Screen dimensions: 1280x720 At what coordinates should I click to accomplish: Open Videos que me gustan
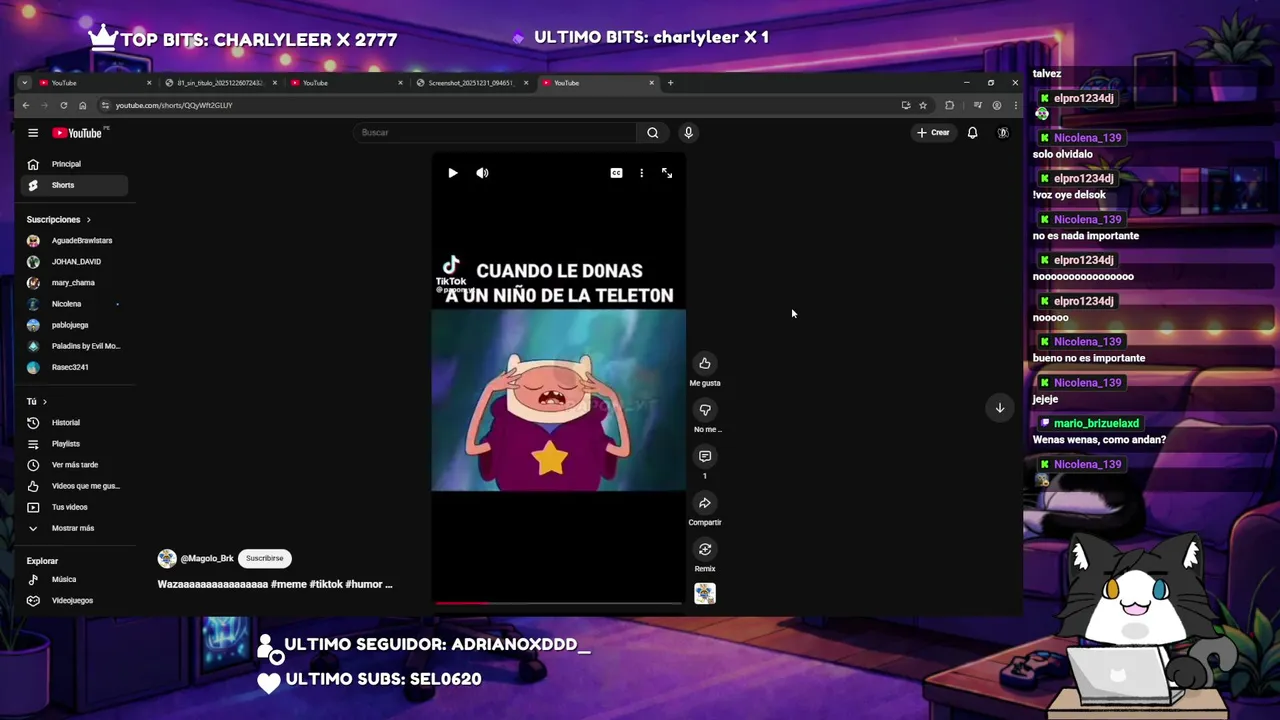pos(74,486)
